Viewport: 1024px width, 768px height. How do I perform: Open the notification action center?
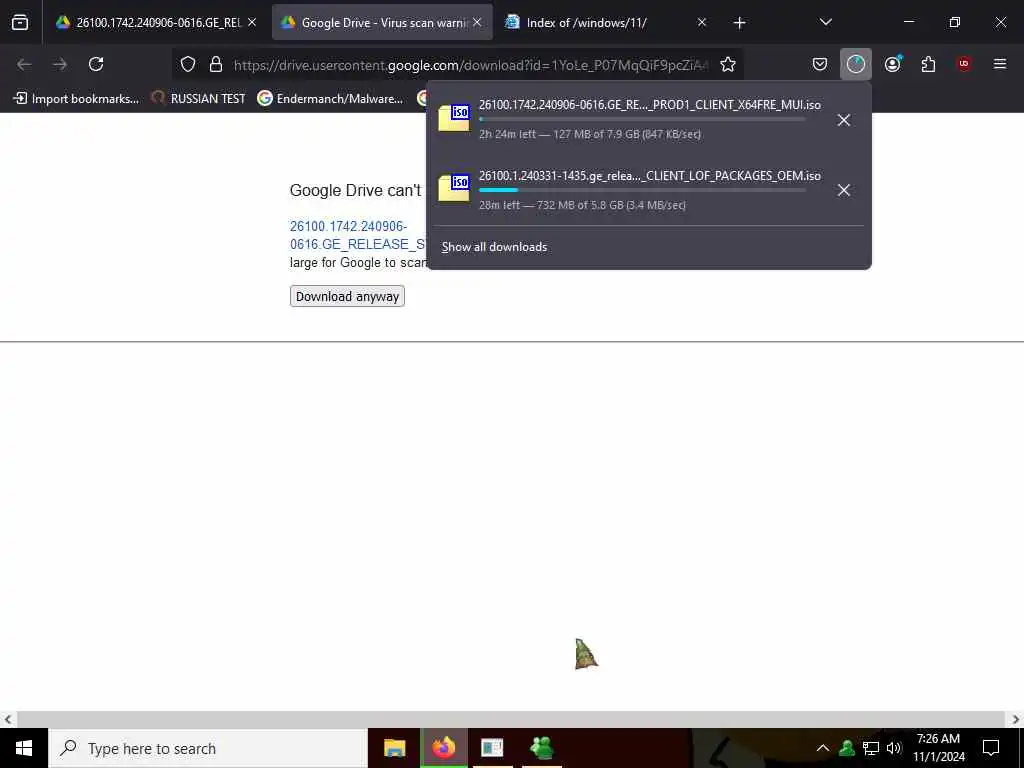[x=991, y=748]
